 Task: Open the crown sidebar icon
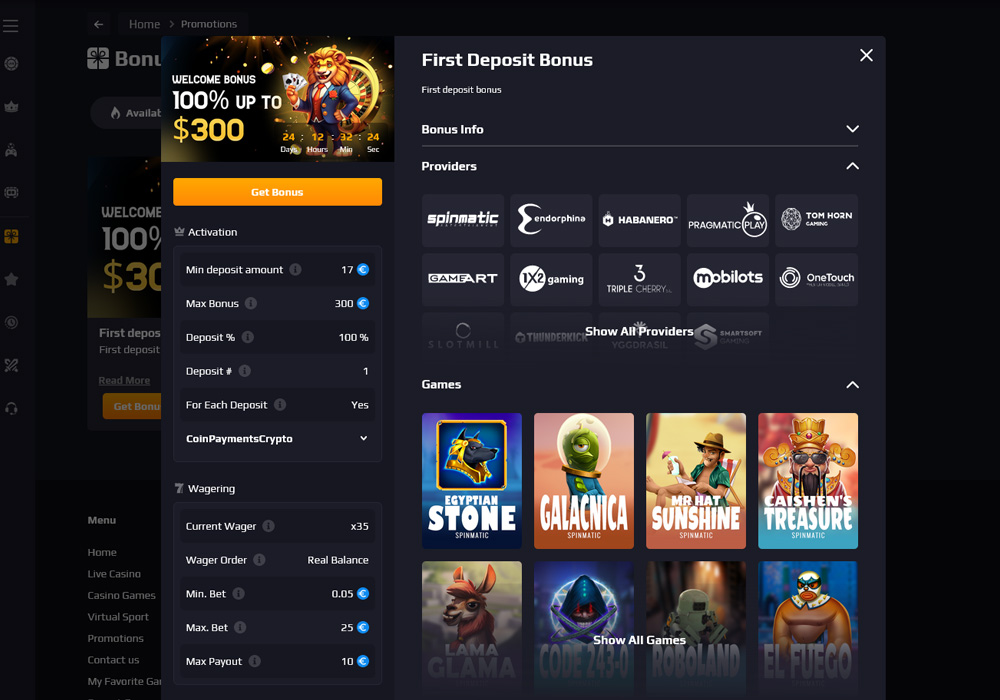11,107
